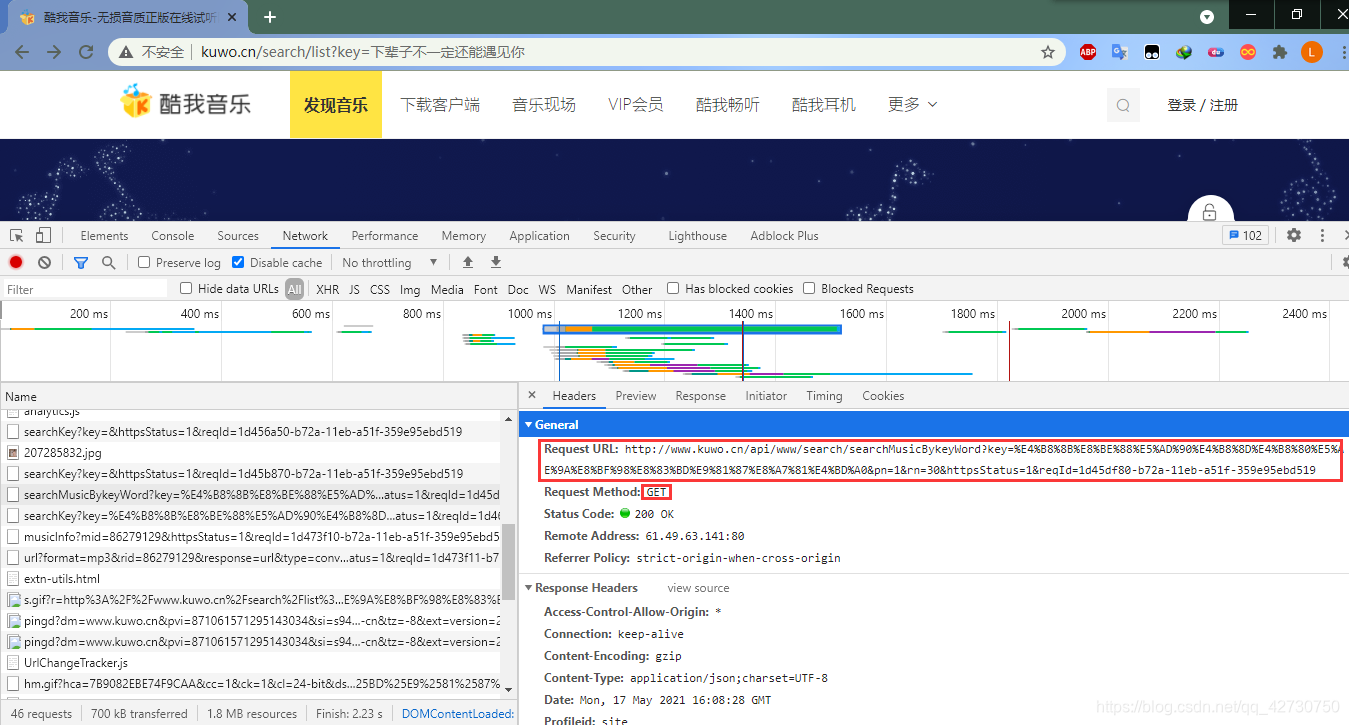The image size is (1349, 725).
Task: Open the Response tab of request
Action: point(701,396)
